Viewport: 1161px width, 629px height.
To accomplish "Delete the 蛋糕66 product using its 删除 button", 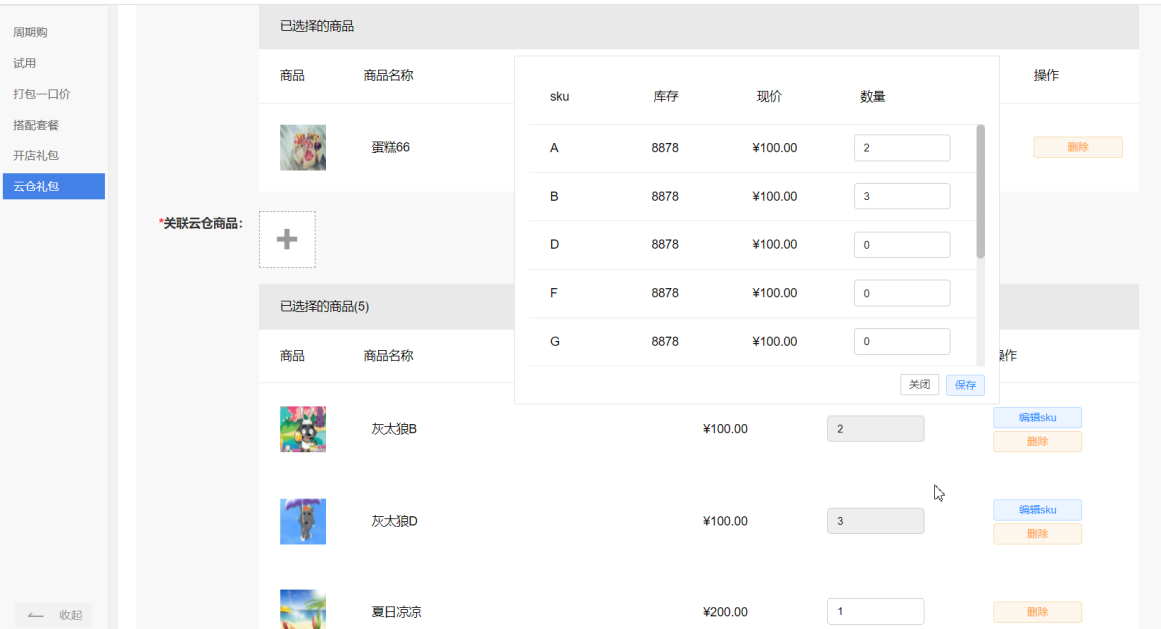I will pos(1077,146).
